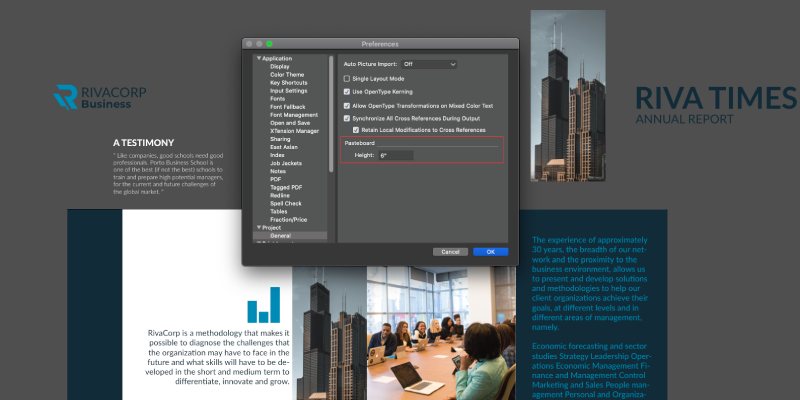Click the RivaCorp logo in the layout
The height and width of the screenshot is (400, 800).
(x=99, y=96)
